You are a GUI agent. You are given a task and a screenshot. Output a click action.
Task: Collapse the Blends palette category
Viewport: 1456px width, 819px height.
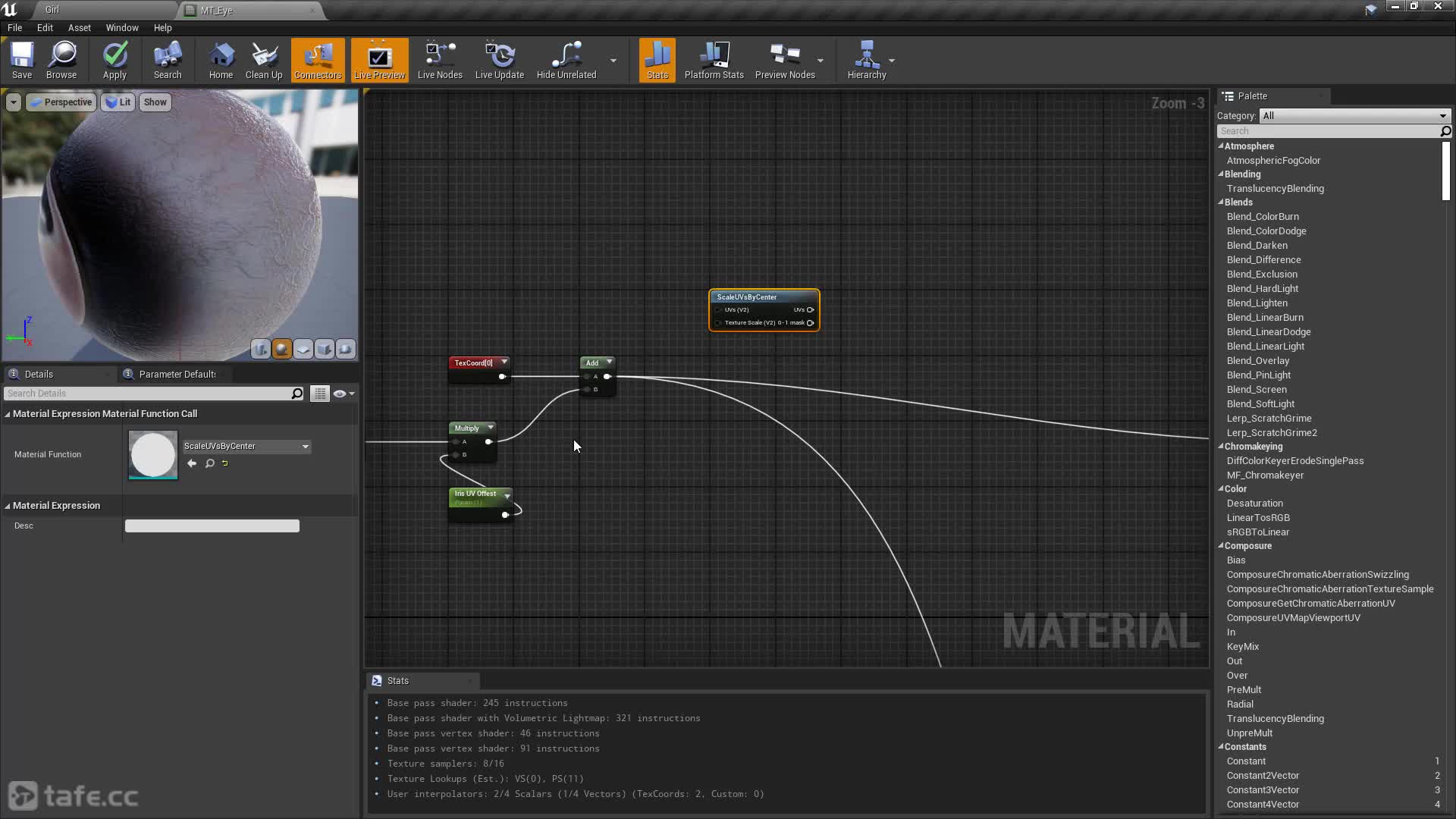coord(1221,202)
